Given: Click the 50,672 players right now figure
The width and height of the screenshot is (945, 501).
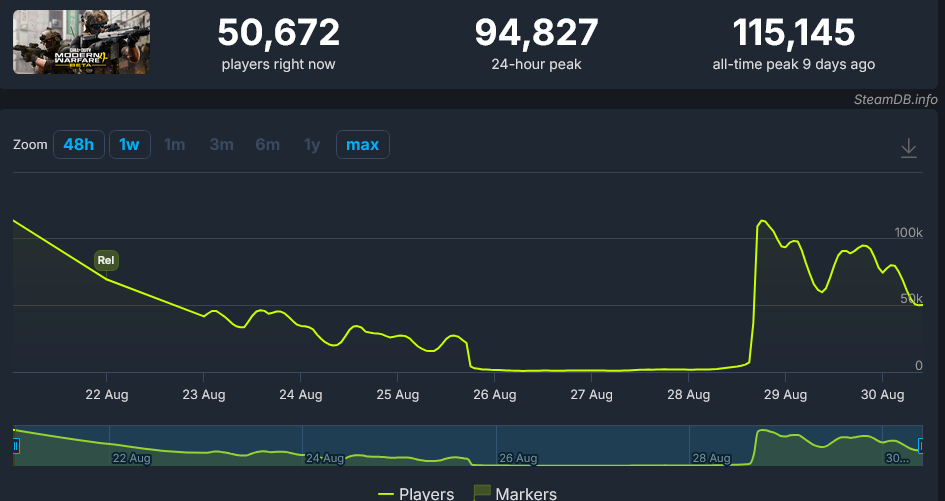Looking at the screenshot, I should (278, 33).
